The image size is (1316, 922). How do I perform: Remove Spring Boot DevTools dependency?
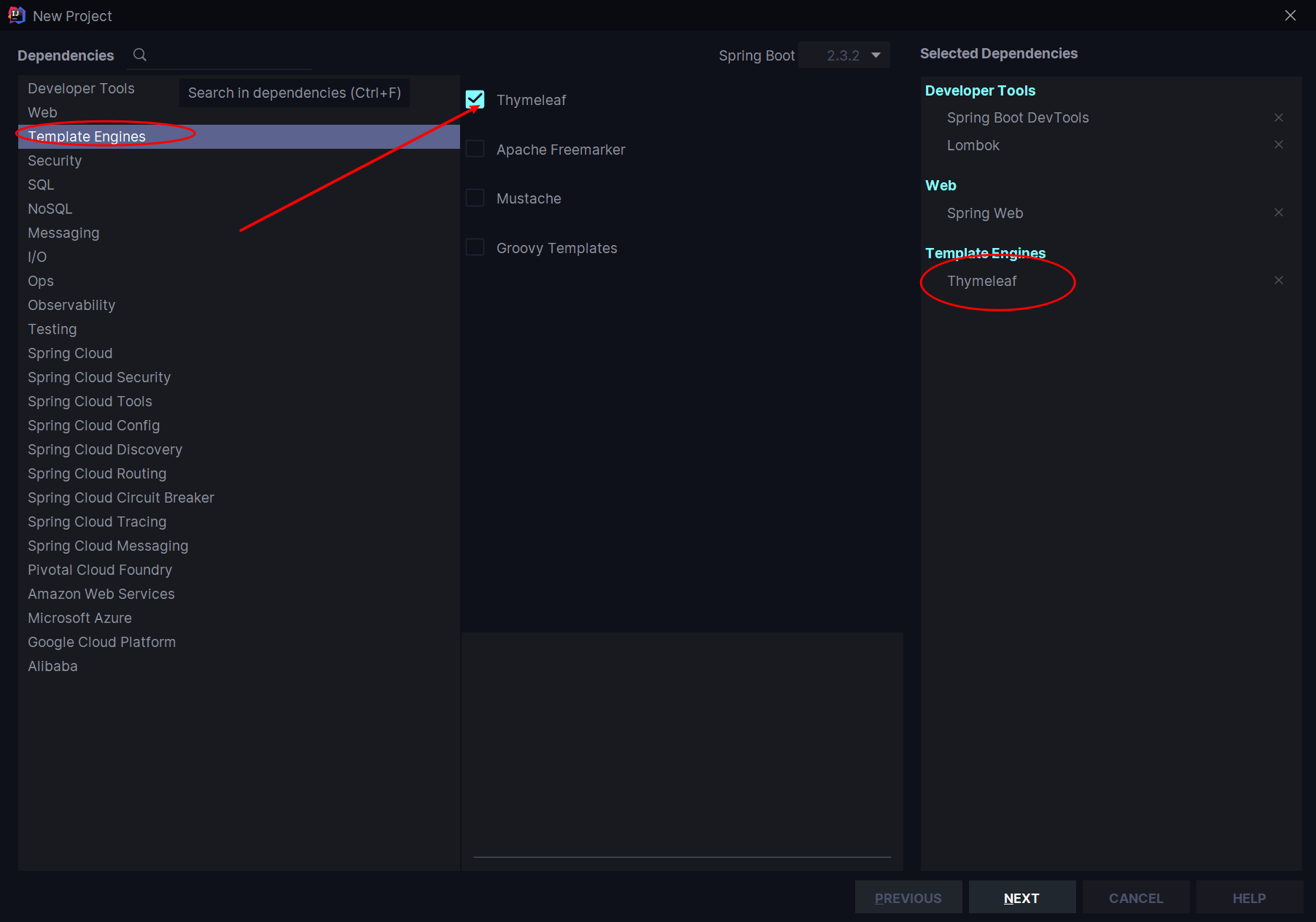click(x=1278, y=117)
